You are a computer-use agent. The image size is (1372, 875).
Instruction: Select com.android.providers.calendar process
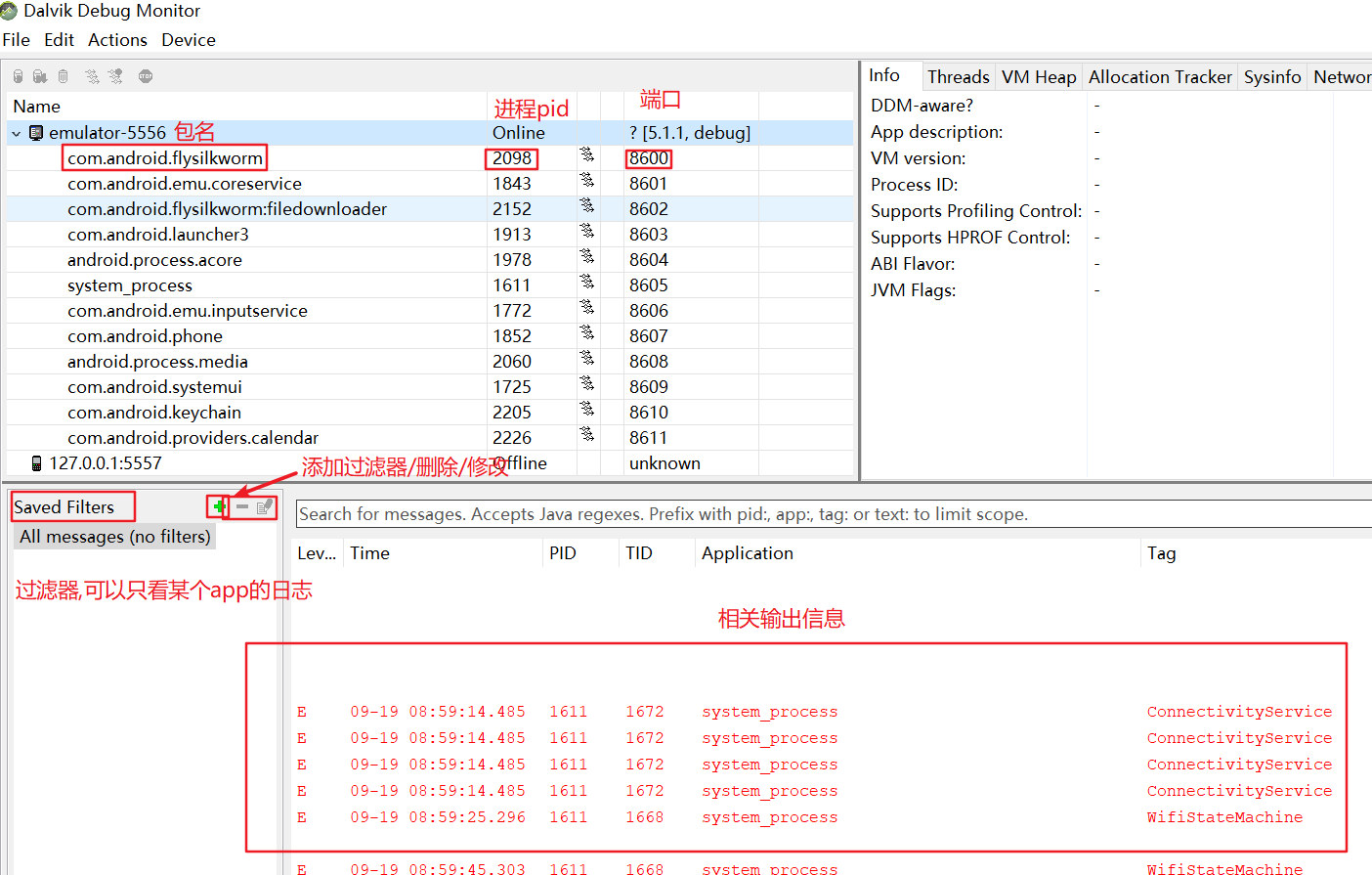click(193, 438)
